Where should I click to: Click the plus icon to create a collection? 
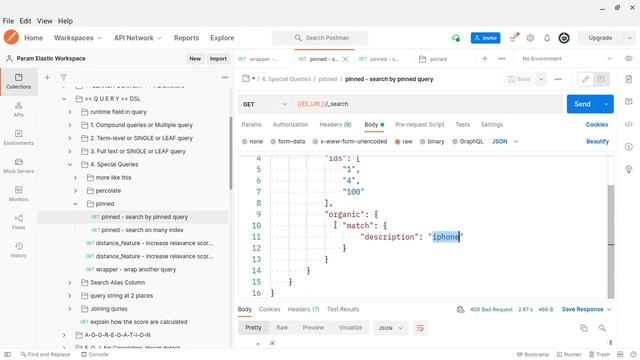tap(47, 77)
